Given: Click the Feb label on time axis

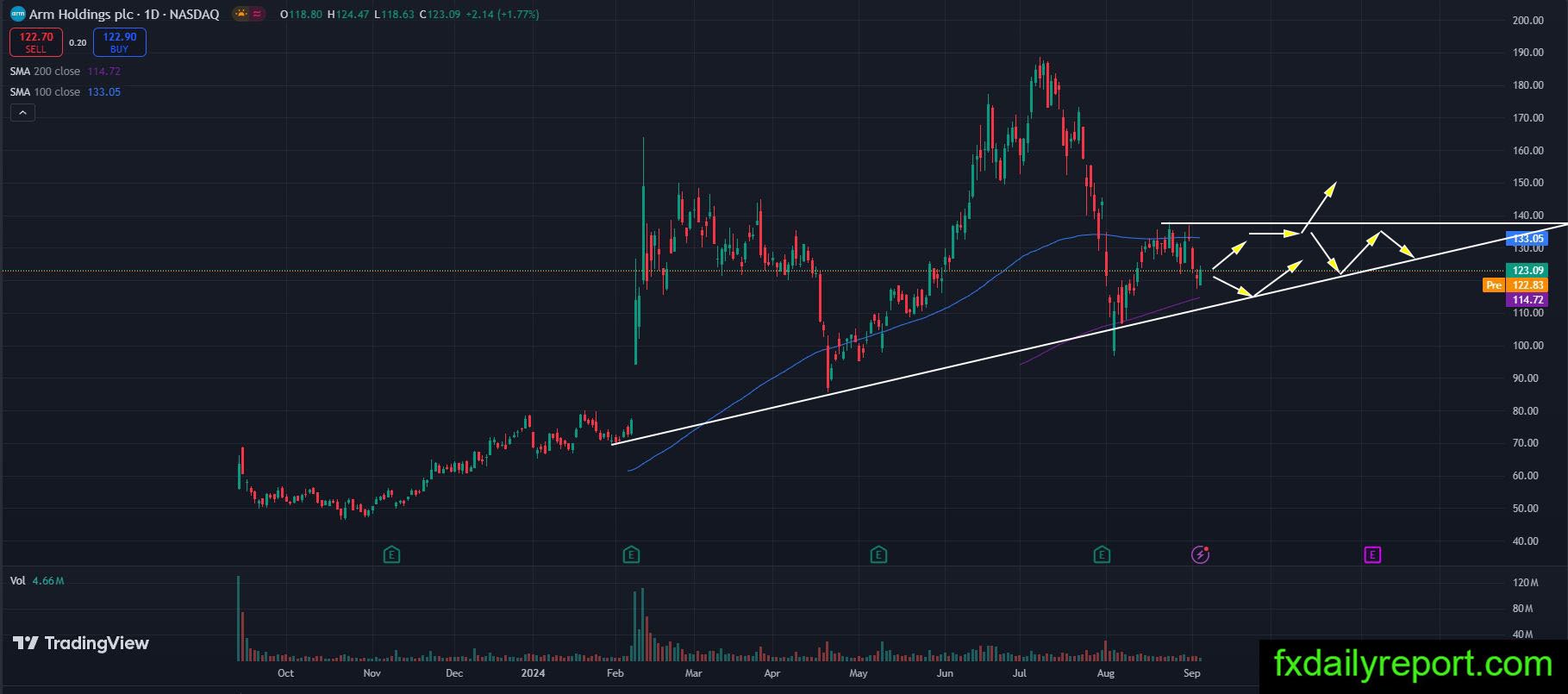Looking at the screenshot, I should click(615, 673).
